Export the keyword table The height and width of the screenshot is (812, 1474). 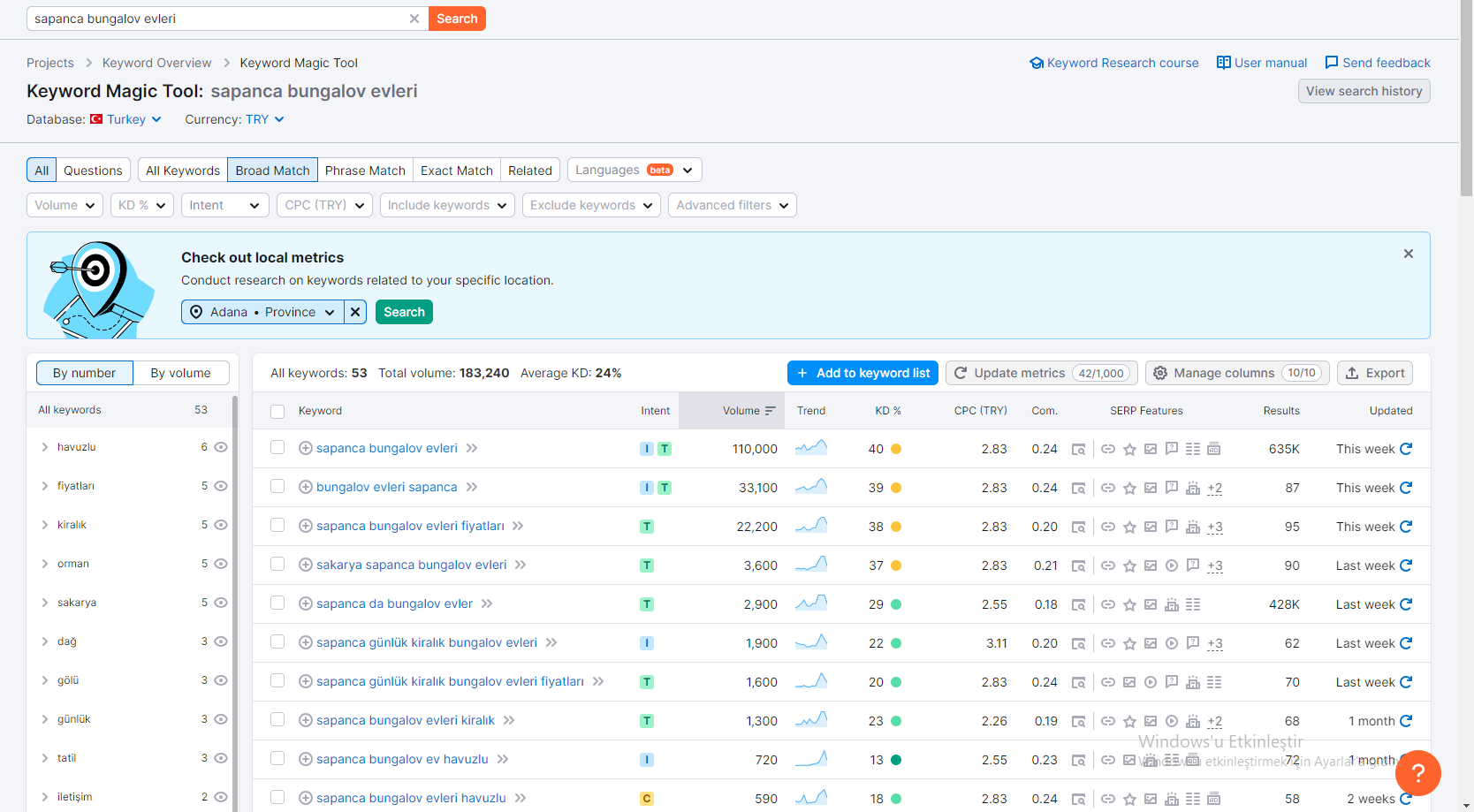click(x=1375, y=373)
